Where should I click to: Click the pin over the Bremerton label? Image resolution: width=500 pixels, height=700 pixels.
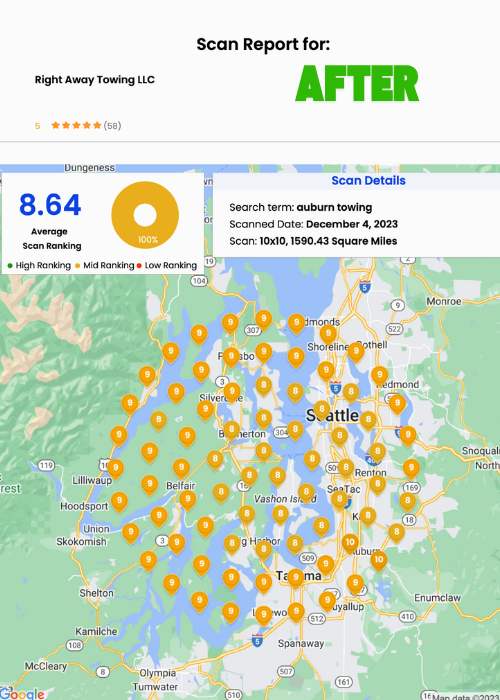(231, 431)
